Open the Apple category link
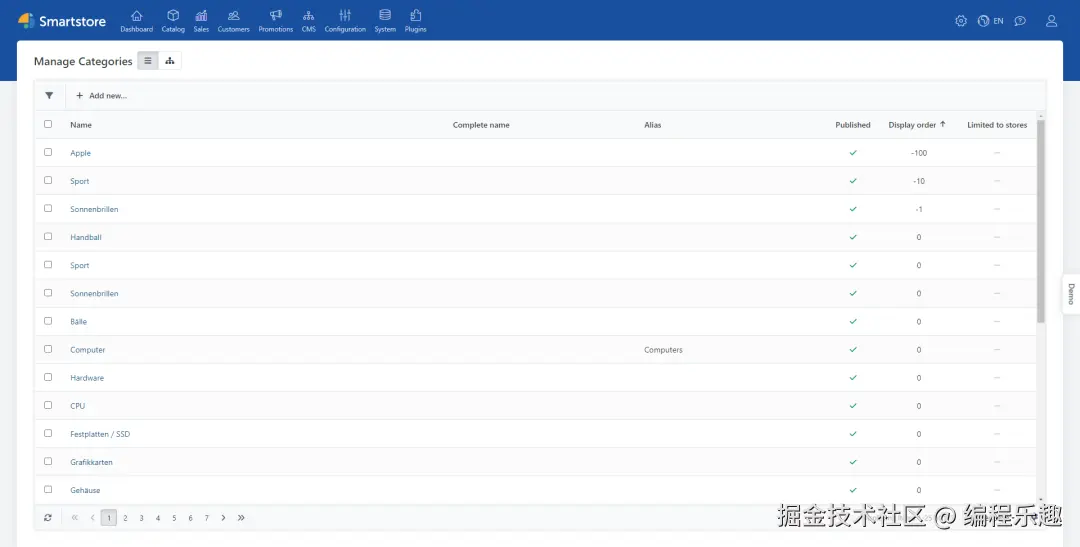Viewport: 1080px width, 547px height. pos(81,153)
